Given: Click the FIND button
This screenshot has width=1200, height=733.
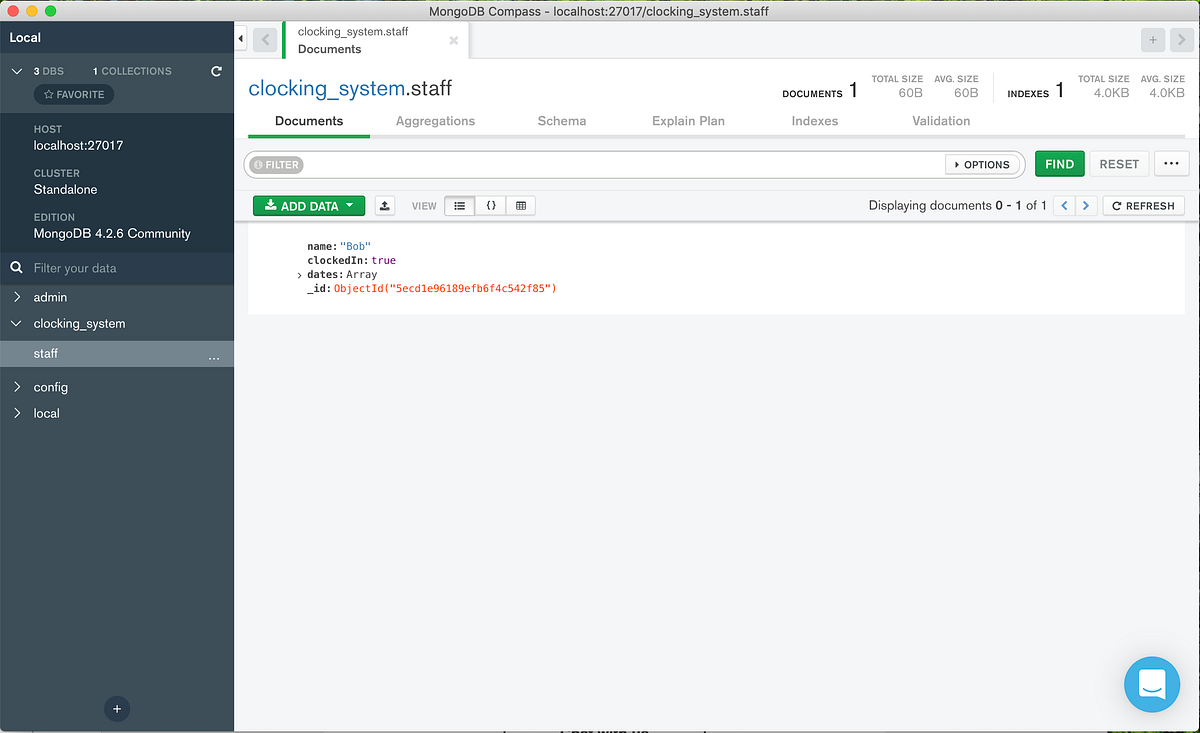Looking at the screenshot, I should point(1059,163).
